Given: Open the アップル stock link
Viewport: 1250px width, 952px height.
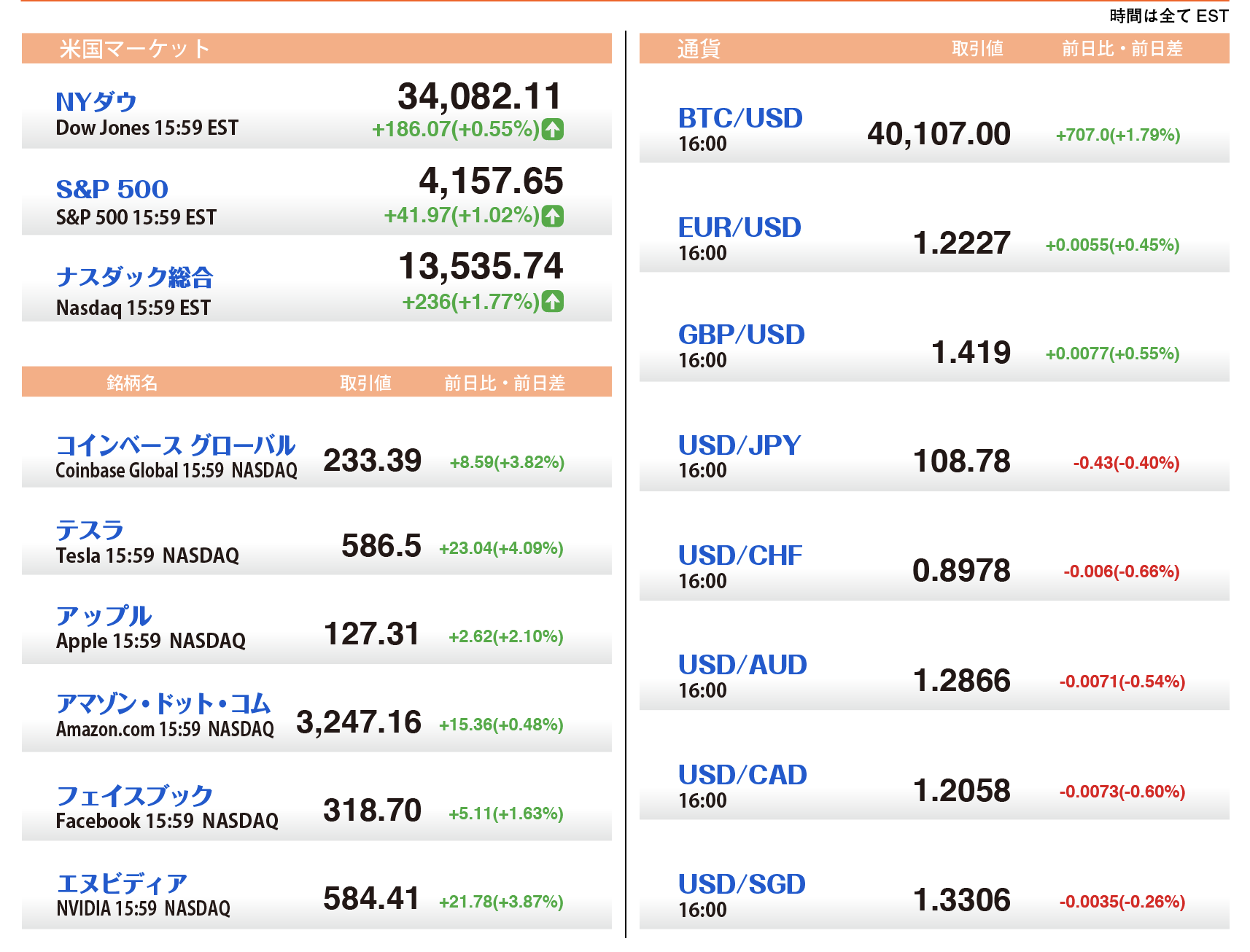Looking at the screenshot, I should (104, 616).
